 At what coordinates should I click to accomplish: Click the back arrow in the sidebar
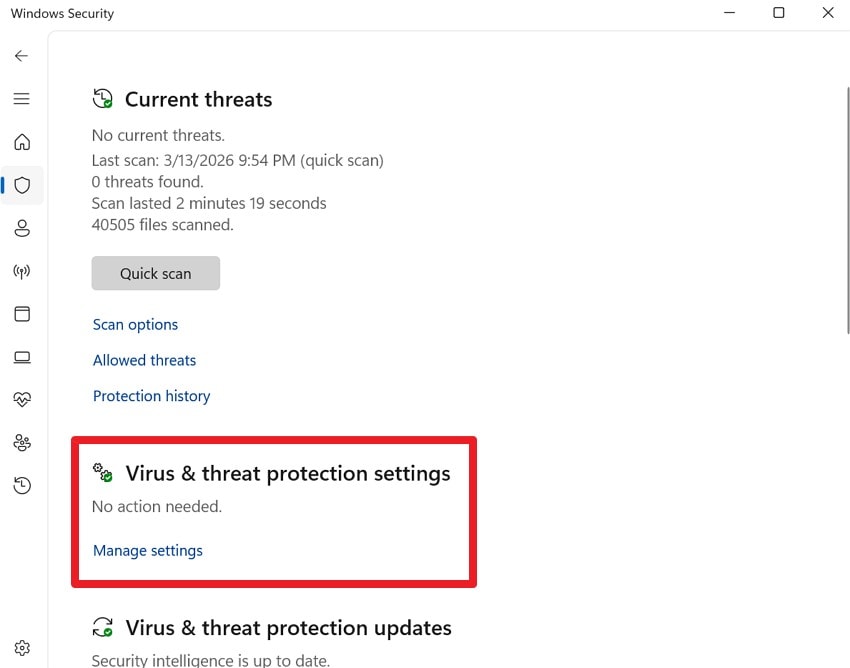[22, 56]
